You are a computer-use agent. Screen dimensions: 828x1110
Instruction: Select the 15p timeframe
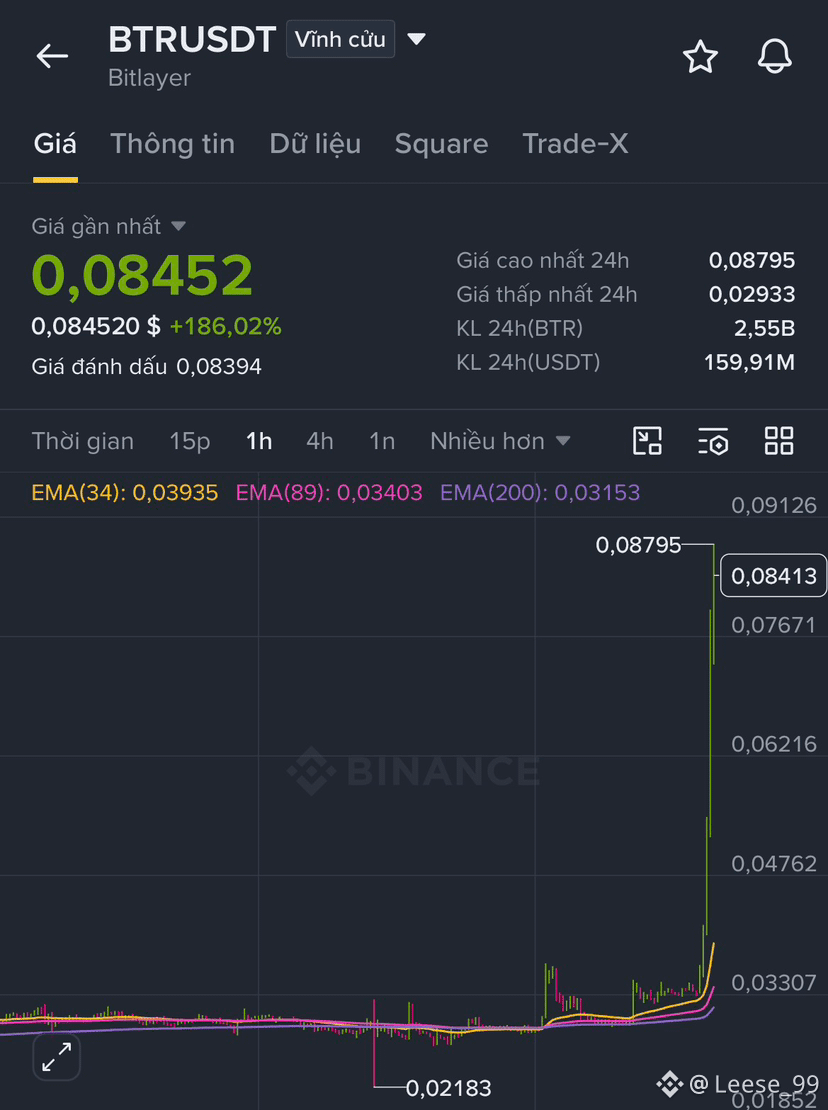coord(190,441)
